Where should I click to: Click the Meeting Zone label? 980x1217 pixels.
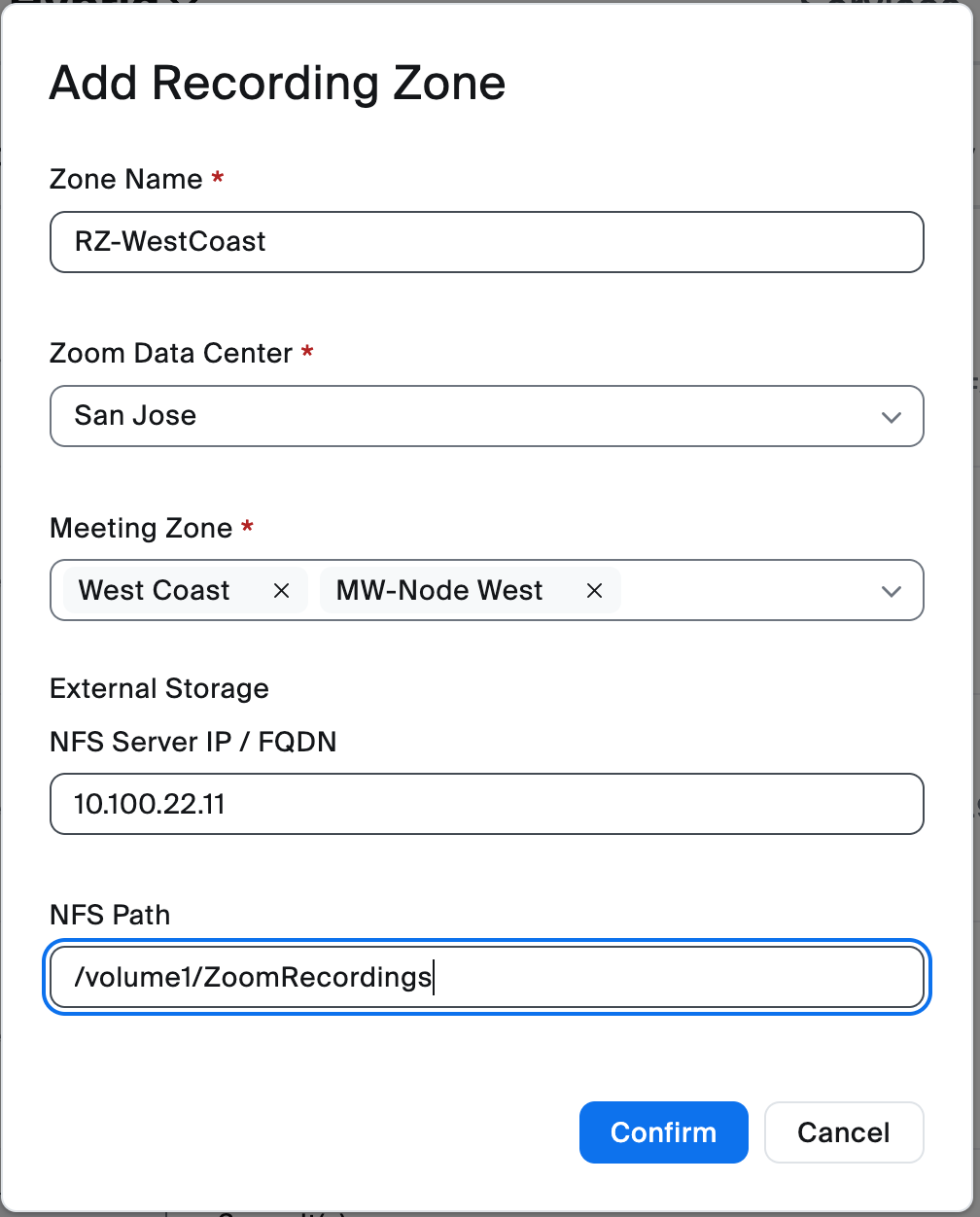(x=141, y=529)
